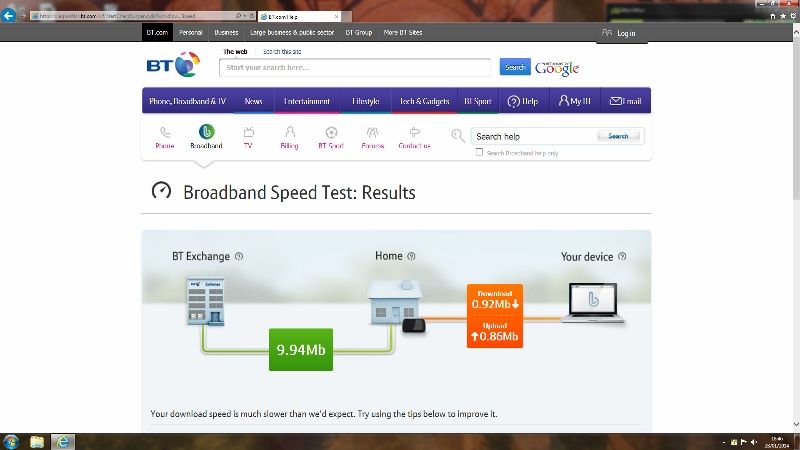Click the magnifier icon beside Search help
The image size is (800, 450).
(x=458, y=135)
